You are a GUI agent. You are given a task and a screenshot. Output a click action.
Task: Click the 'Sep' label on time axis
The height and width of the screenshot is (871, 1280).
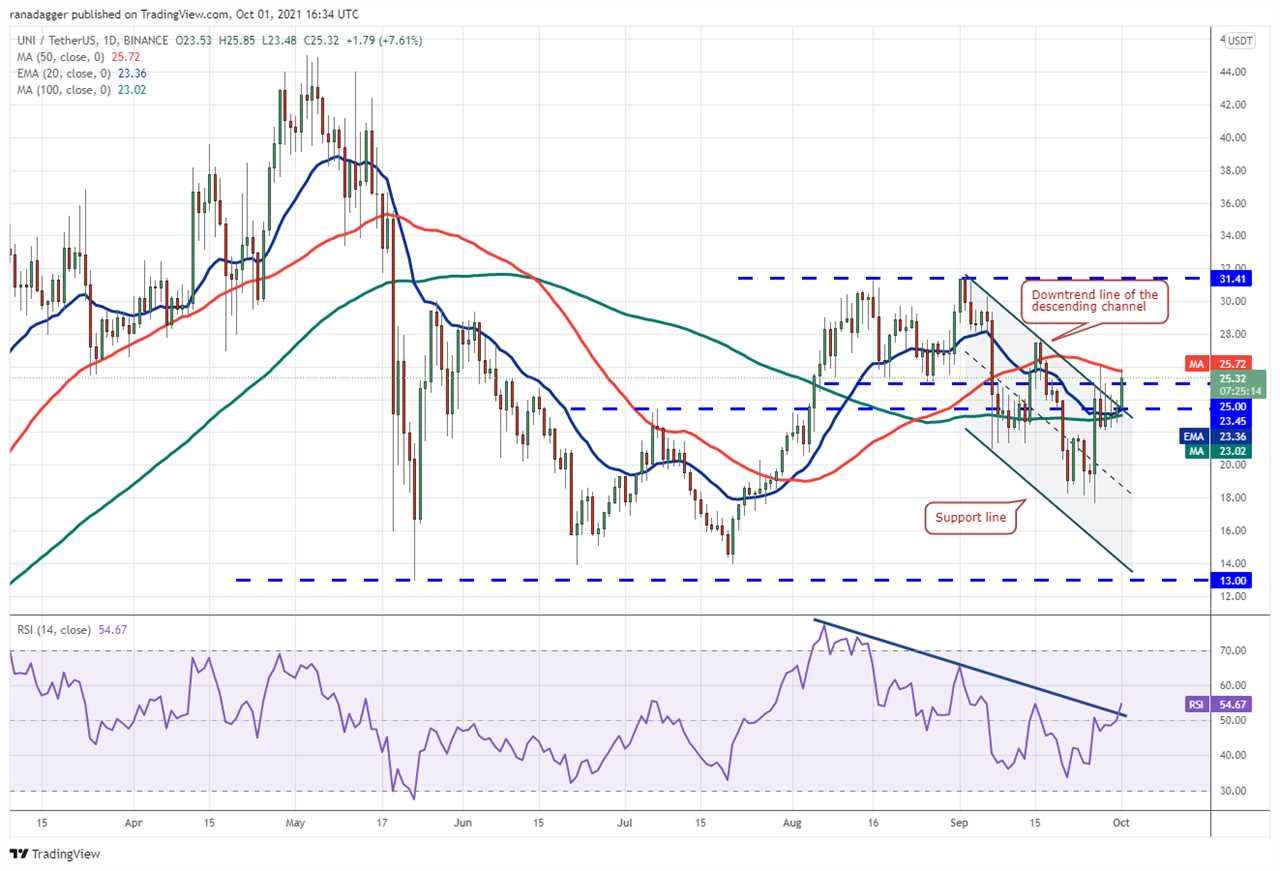pyautogui.click(x=959, y=823)
